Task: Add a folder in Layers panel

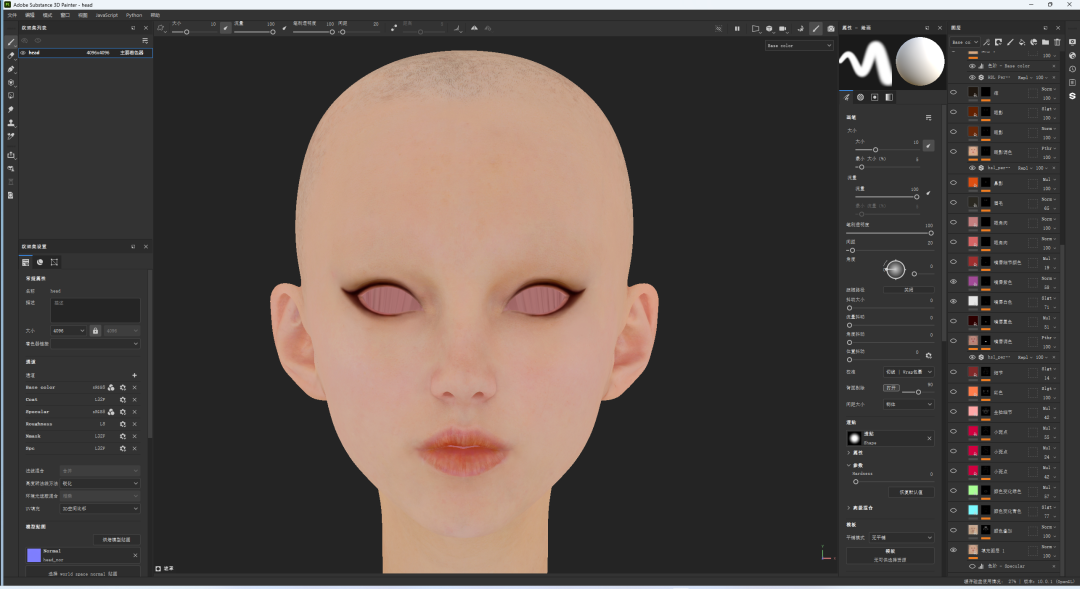Action: click(1046, 42)
